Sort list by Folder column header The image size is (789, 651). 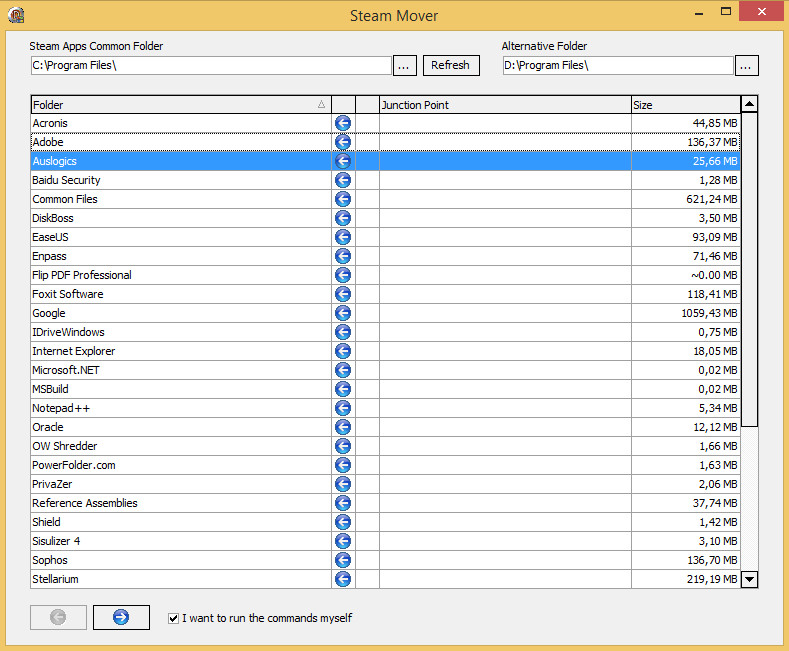tap(181, 105)
